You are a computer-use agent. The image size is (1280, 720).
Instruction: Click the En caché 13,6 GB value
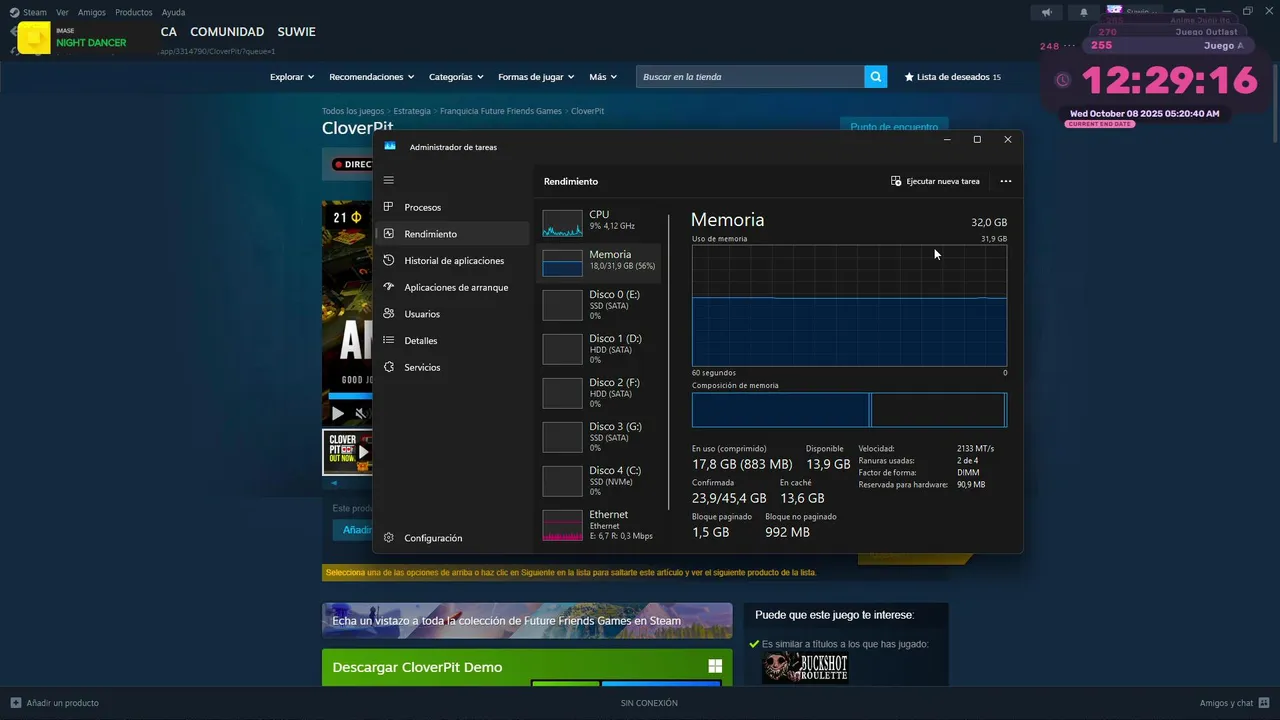coord(802,498)
